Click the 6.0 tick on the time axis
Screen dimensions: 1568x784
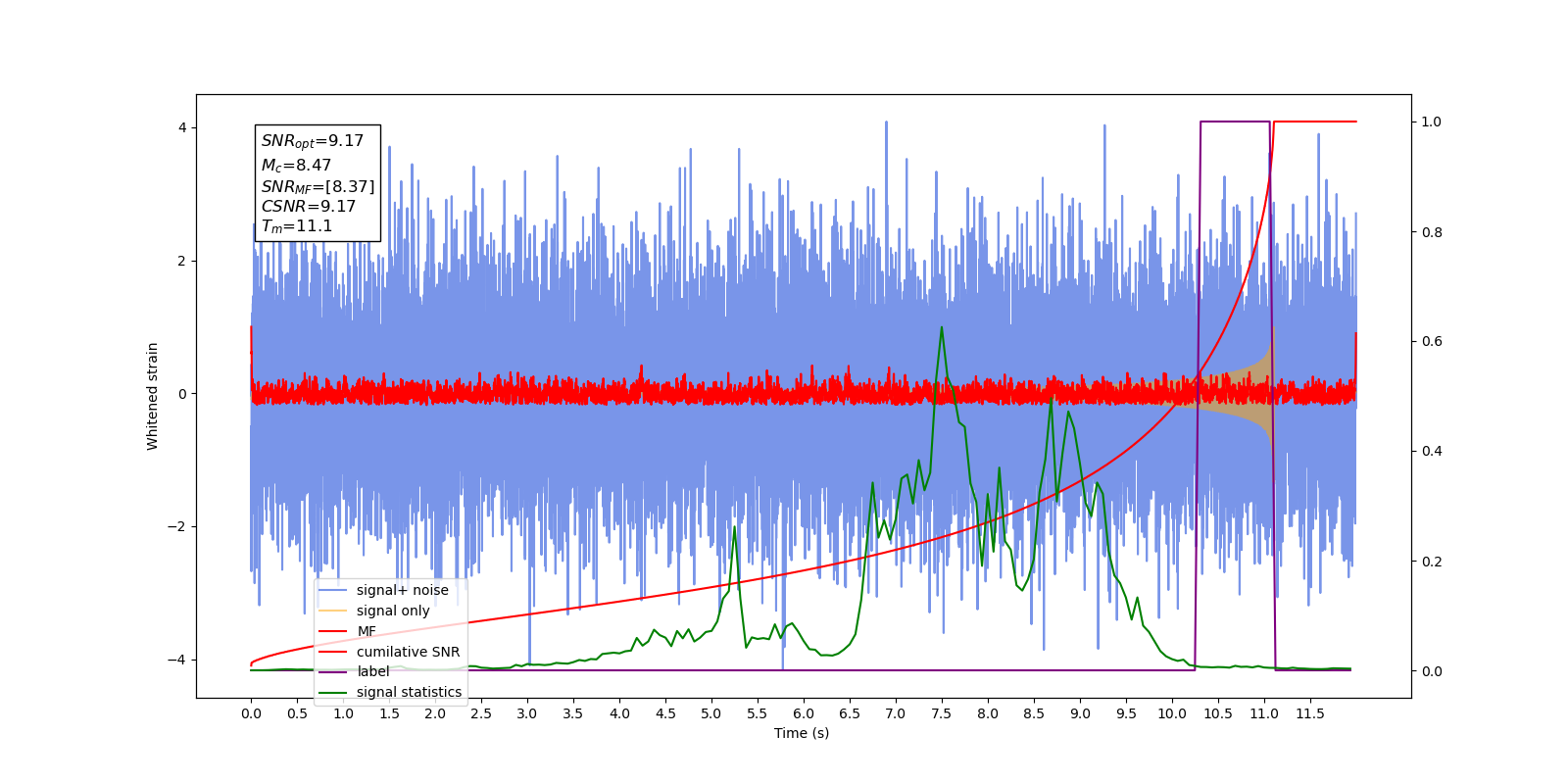(804, 713)
